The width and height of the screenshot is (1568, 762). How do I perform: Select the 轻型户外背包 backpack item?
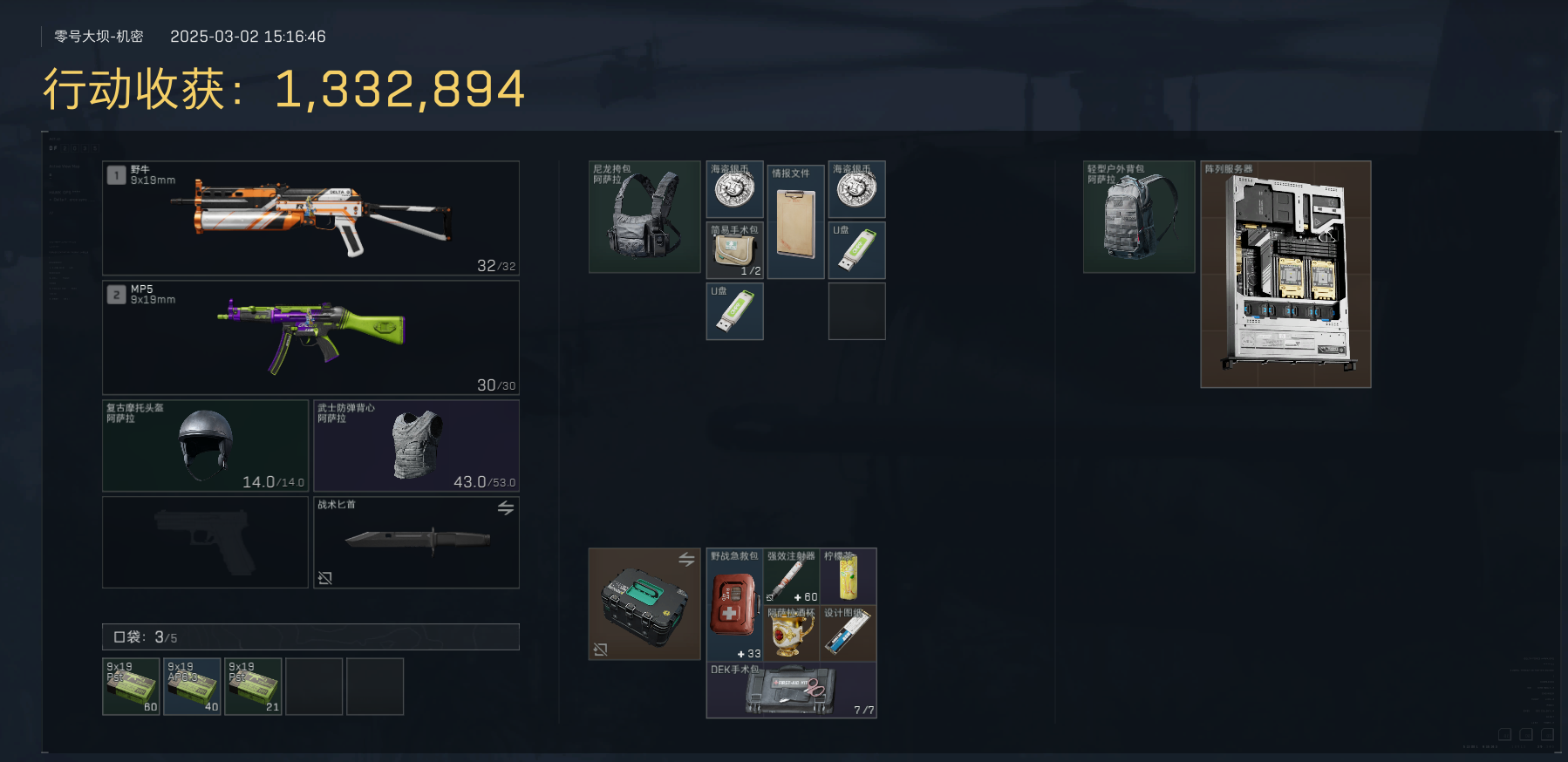pos(1139,217)
